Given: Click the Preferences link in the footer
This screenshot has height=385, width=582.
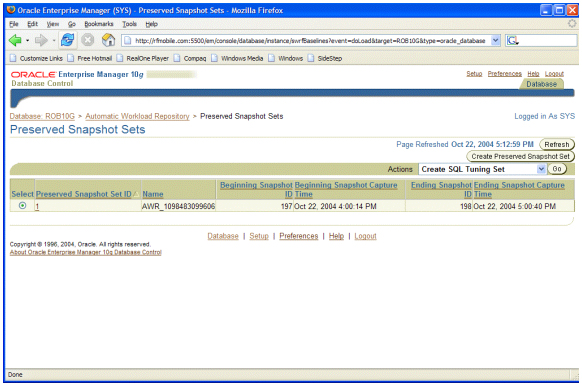Looking at the screenshot, I should (299, 236).
